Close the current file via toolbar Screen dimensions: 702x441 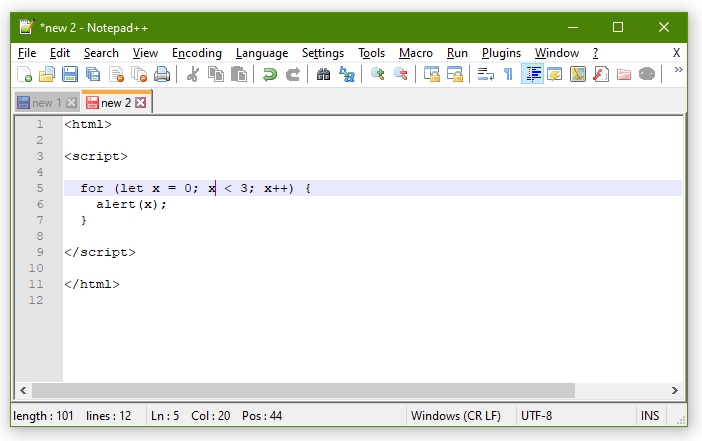[116, 74]
